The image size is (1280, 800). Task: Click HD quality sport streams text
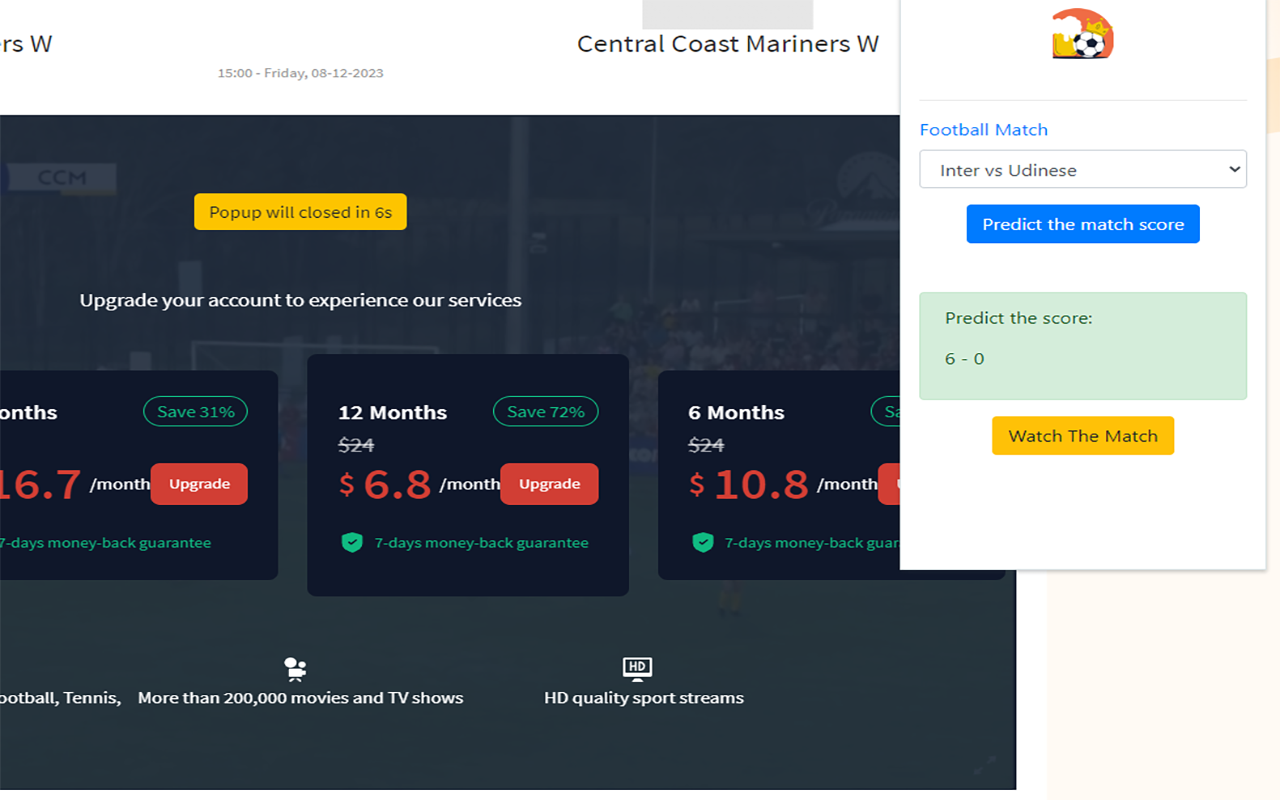[x=644, y=698]
